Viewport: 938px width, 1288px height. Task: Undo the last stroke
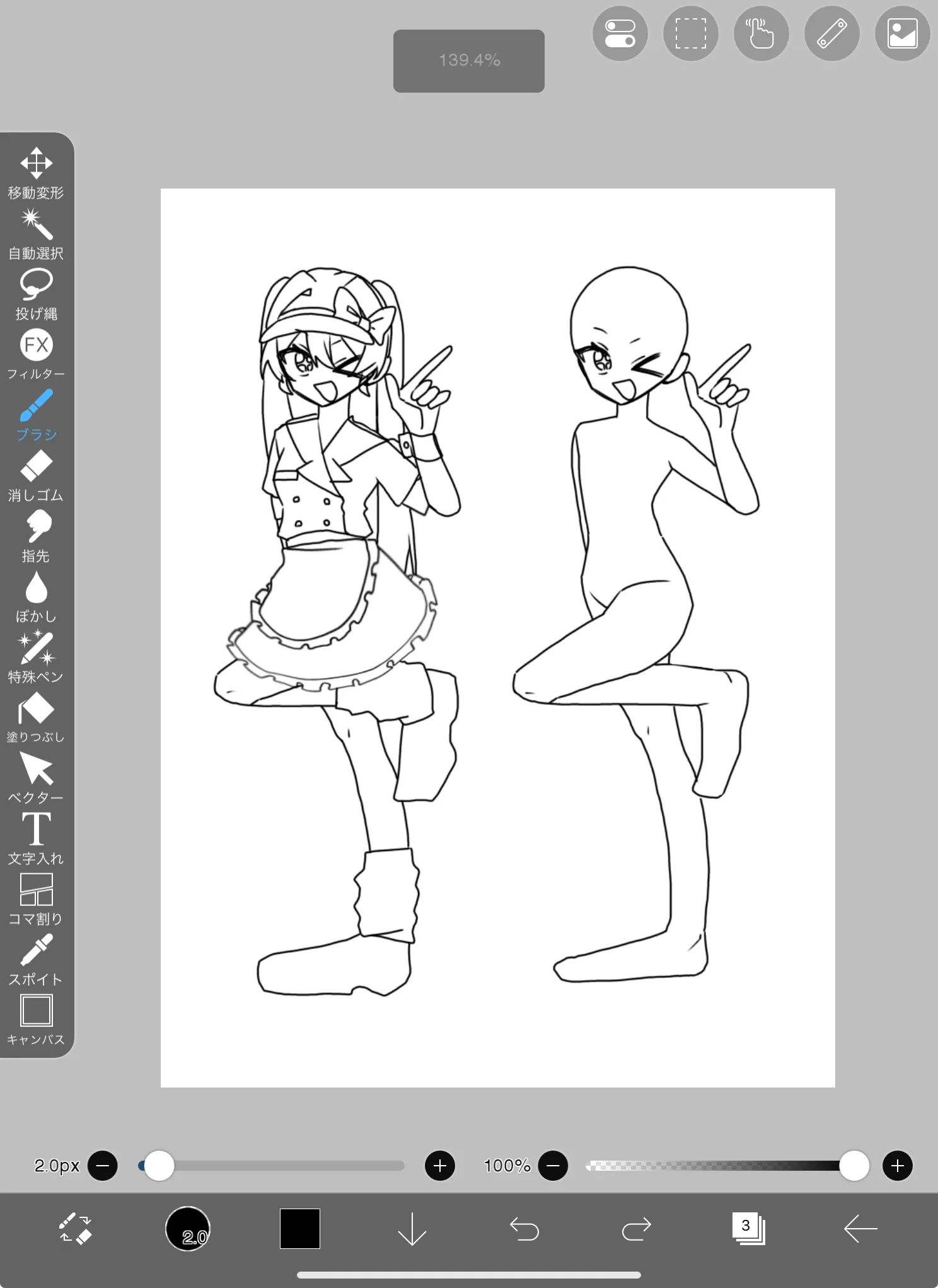click(x=524, y=1229)
